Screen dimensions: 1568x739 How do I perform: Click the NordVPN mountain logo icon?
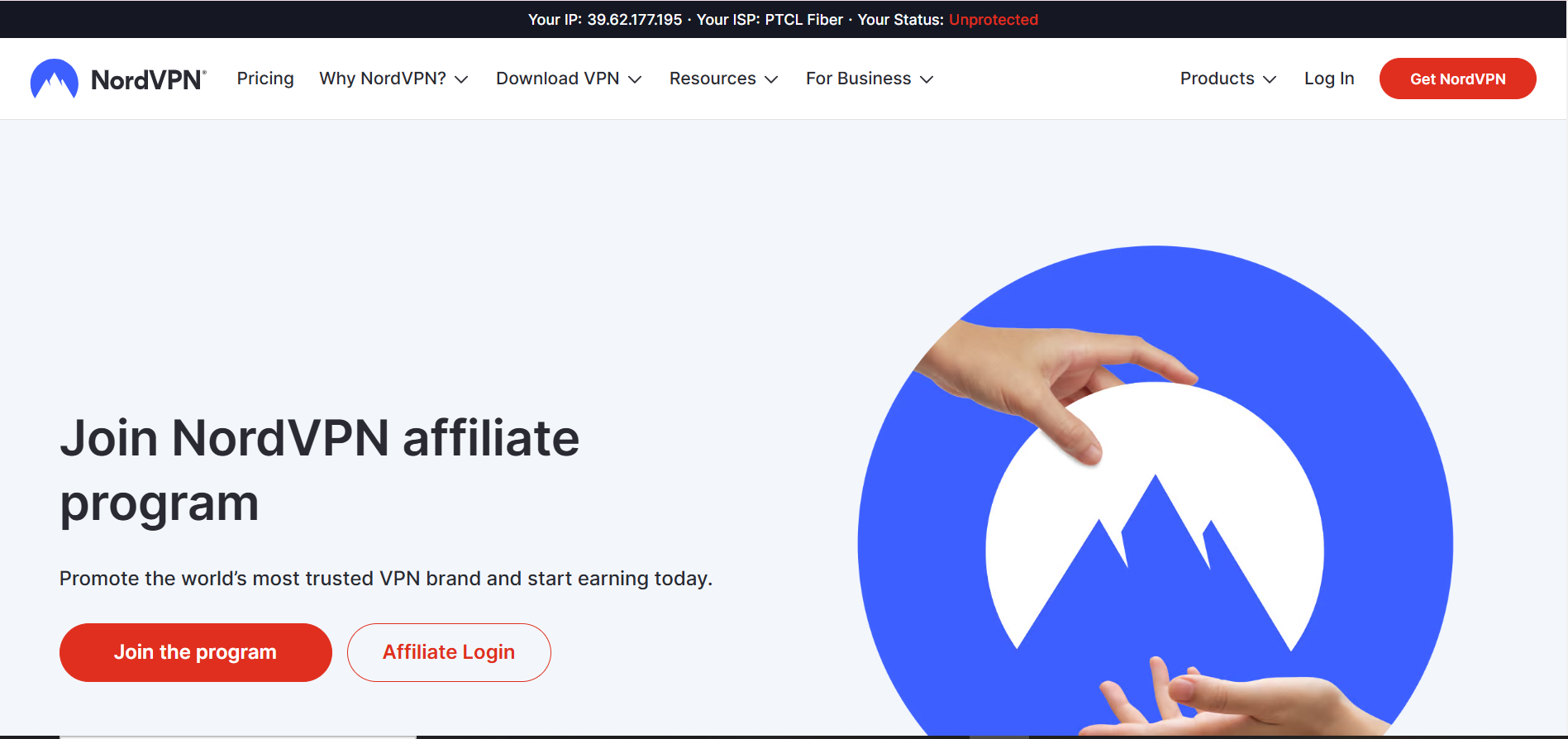55,79
